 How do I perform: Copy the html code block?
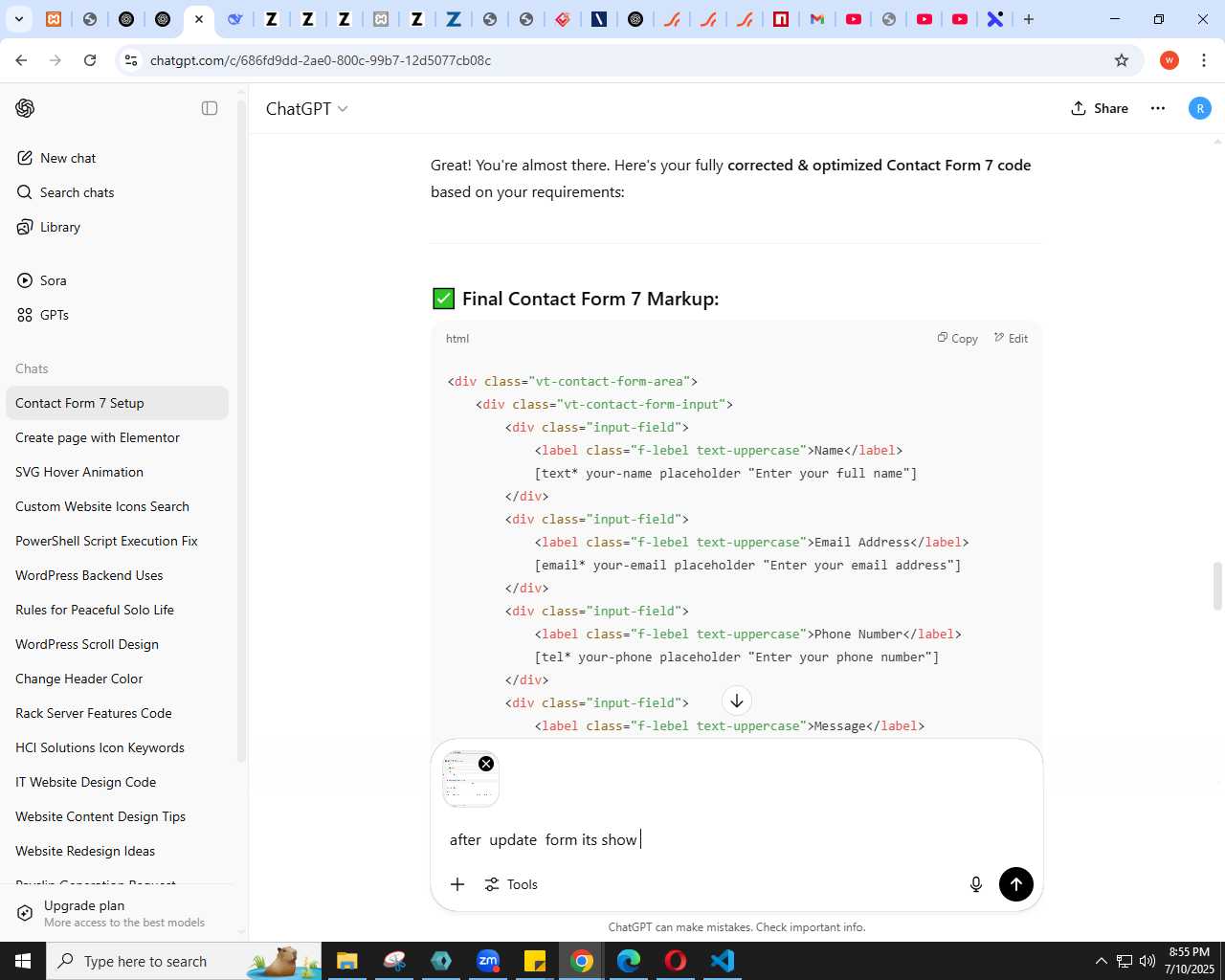pyautogui.click(x=957, y=339)
